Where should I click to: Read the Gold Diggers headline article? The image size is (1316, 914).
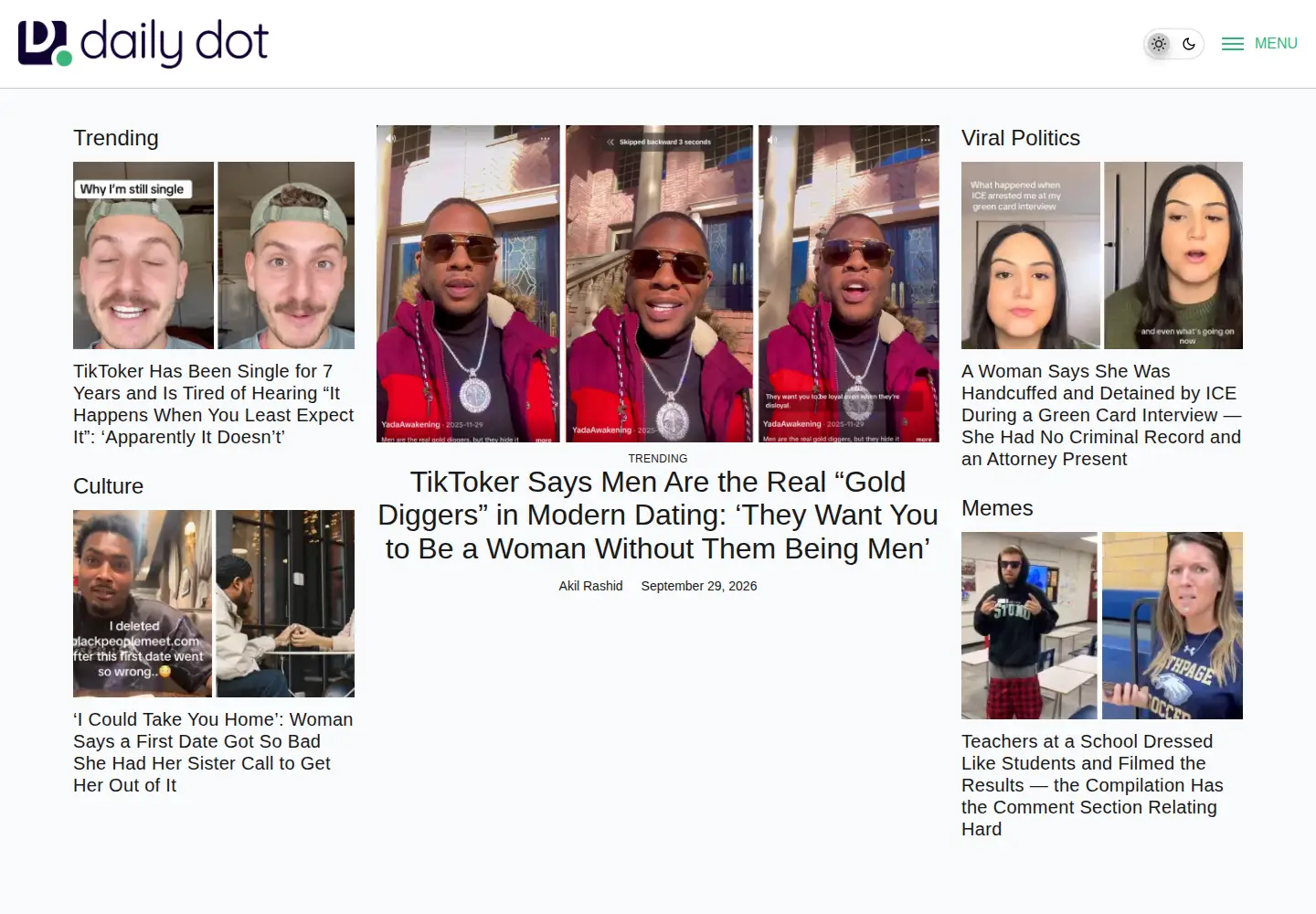pos(658,515)
